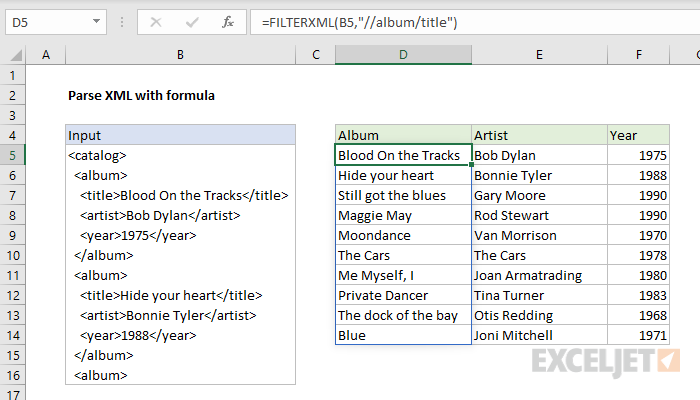Select the year 1971 cell

click(638, 335)
